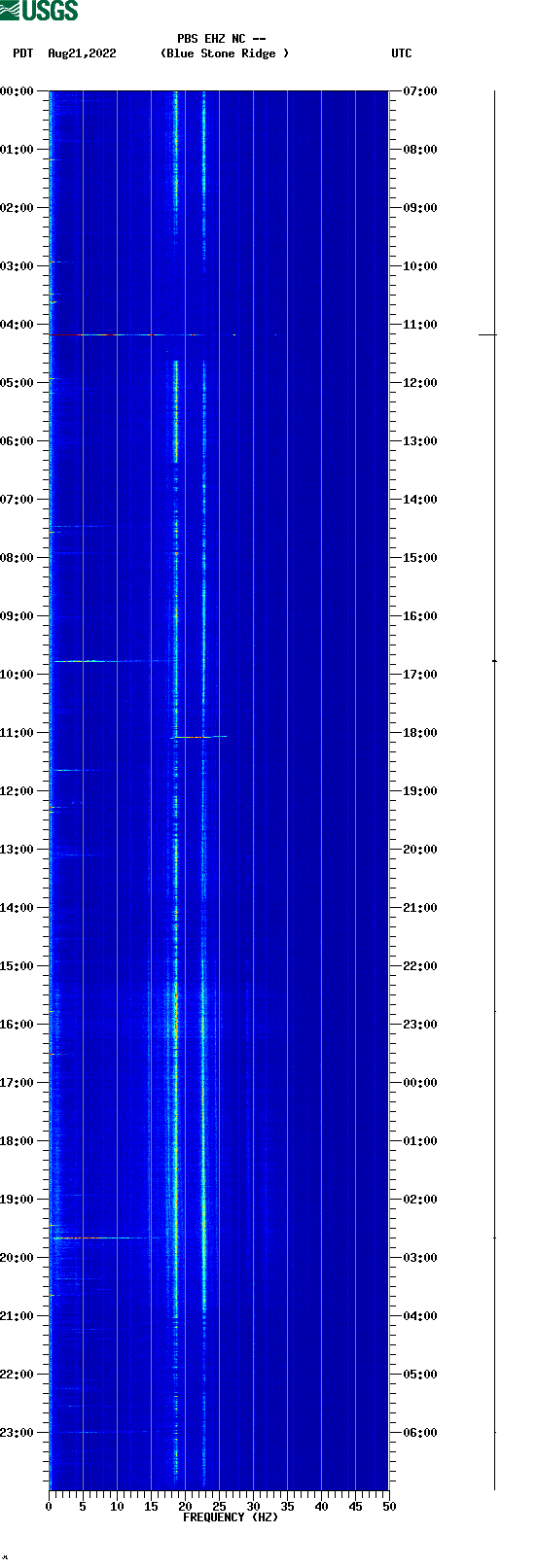
Task: Click the PDT time label '23:00'
Action: (x=18, y=1433)
